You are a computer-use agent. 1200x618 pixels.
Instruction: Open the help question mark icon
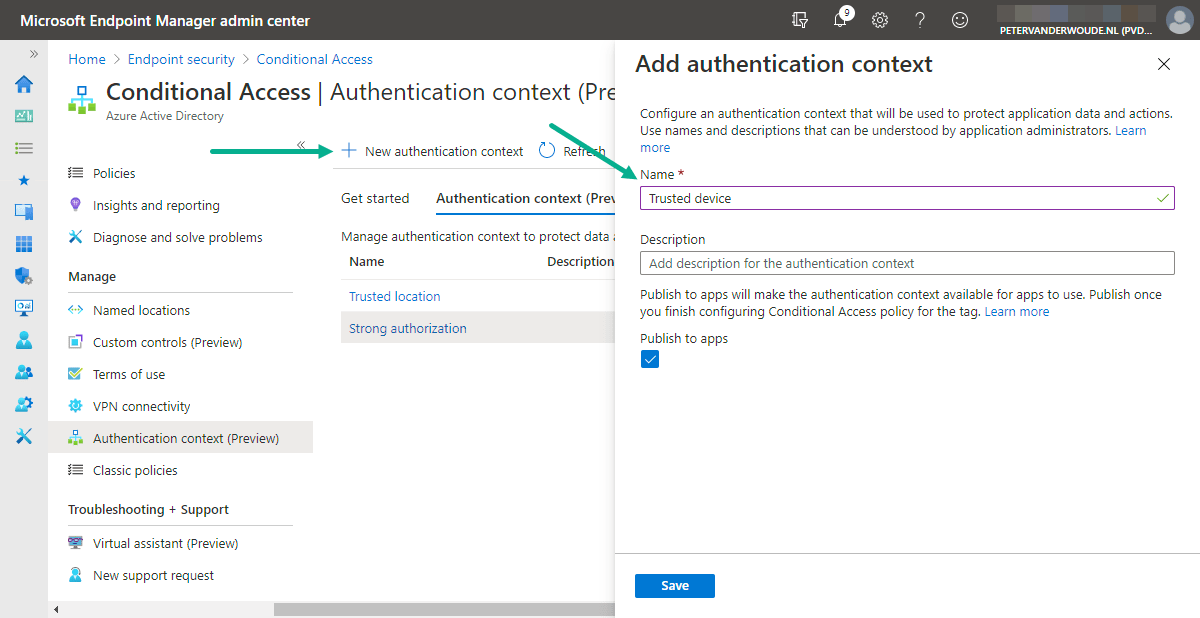919,19
